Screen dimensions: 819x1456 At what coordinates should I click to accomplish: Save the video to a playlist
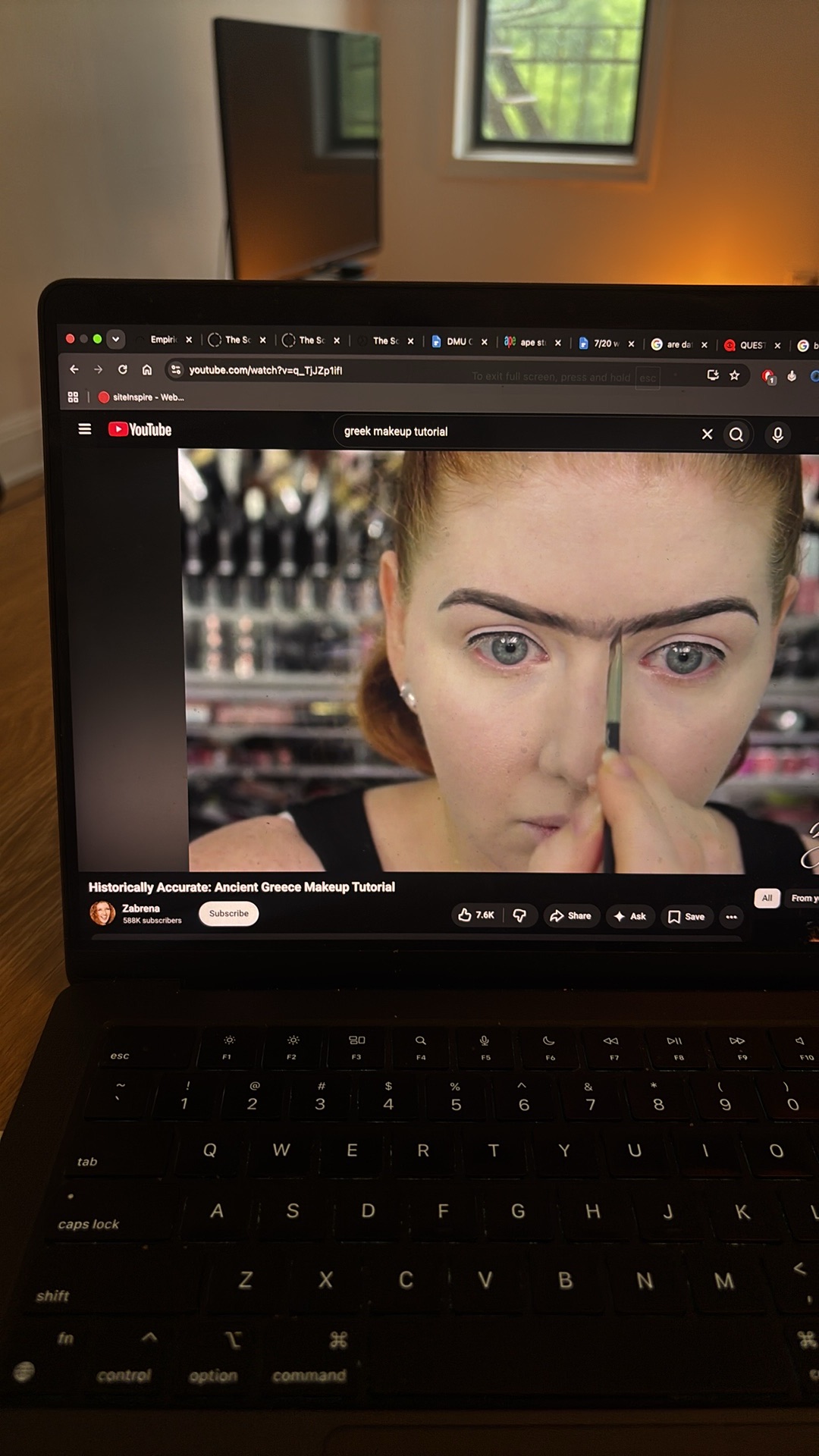tap(686, 917)
